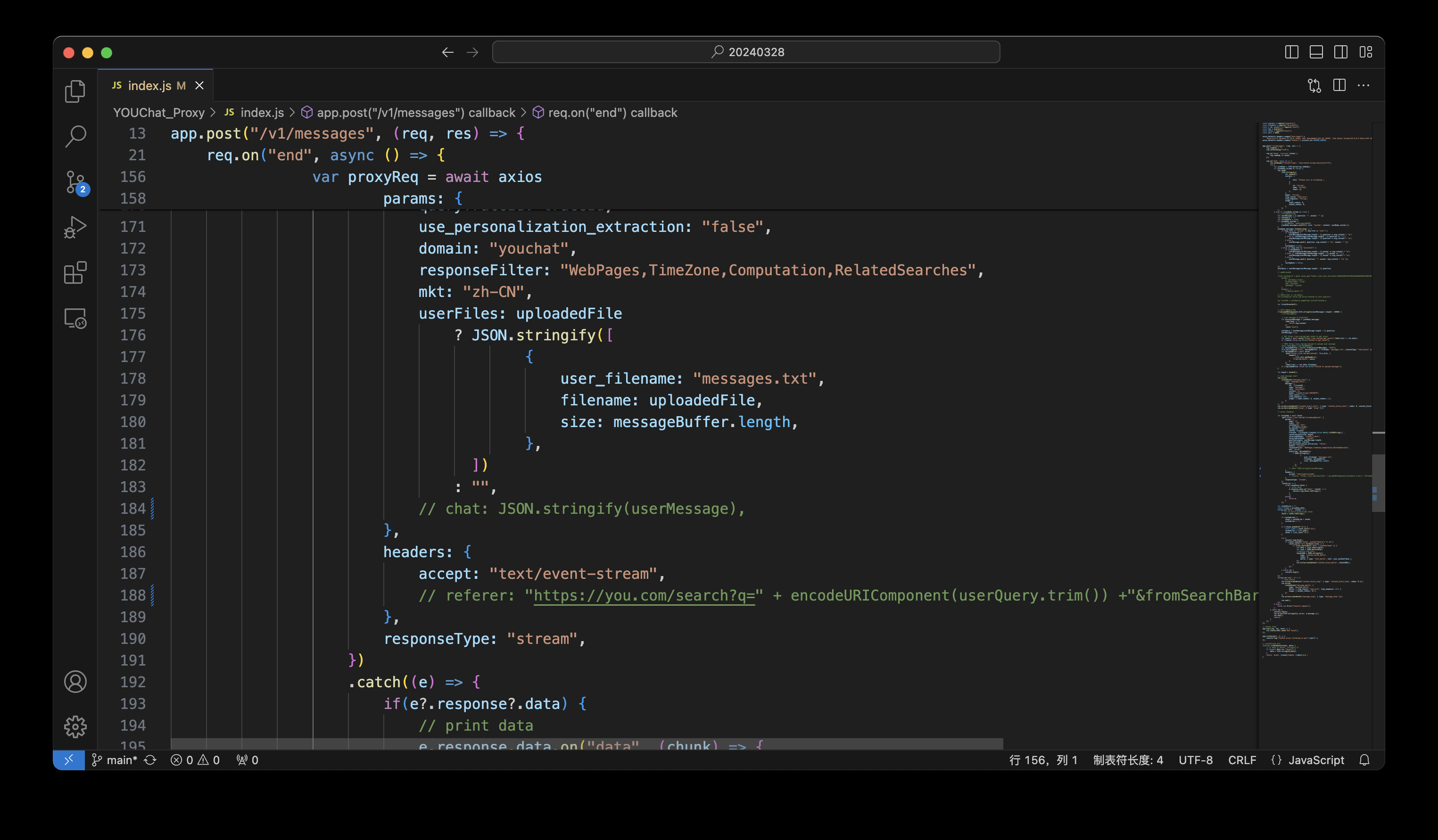This screenshot has width=1438, height=840.
Task: Open the Extensions view
Action: point(75,273)
